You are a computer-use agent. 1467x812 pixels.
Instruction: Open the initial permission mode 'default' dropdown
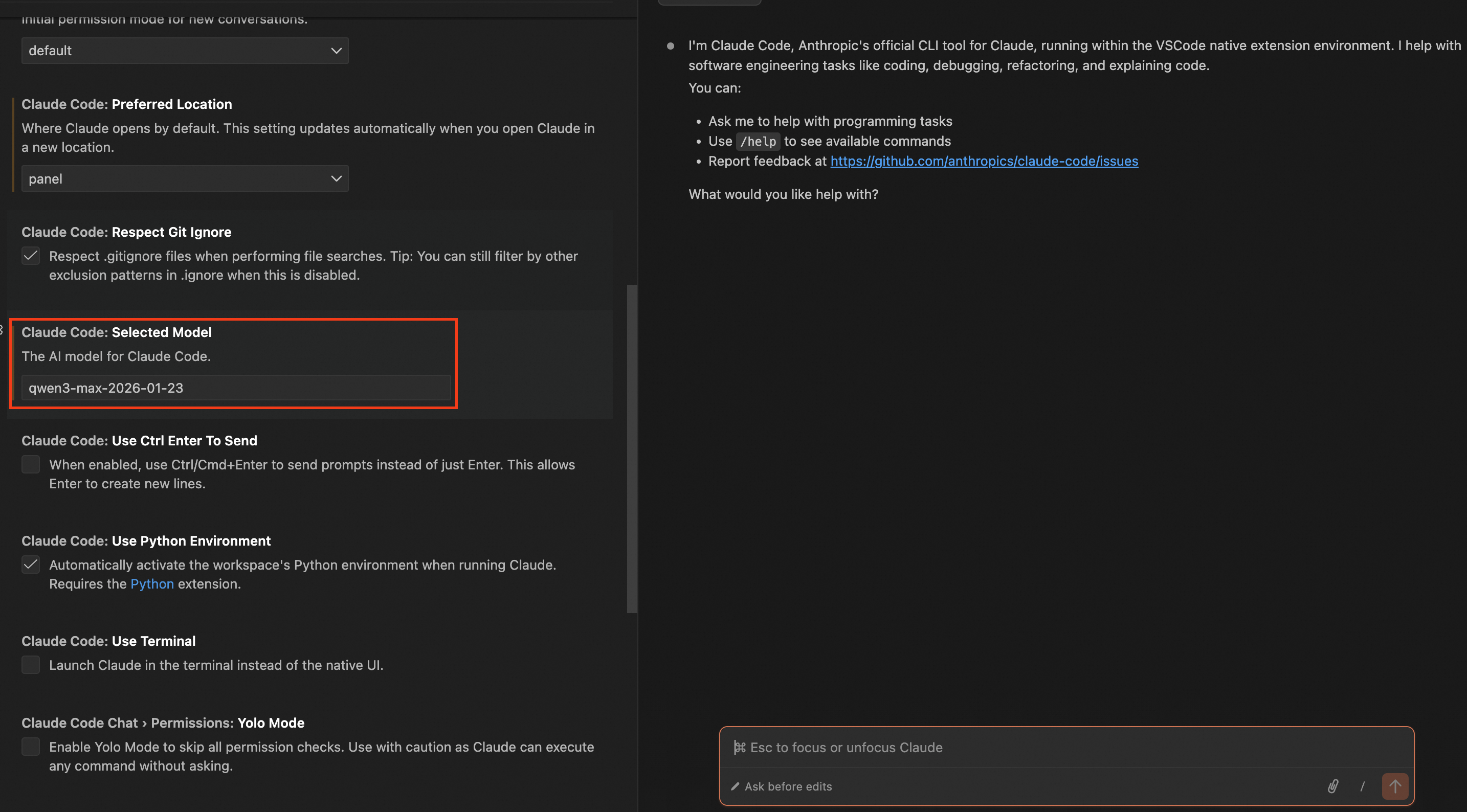click(185, 51)
